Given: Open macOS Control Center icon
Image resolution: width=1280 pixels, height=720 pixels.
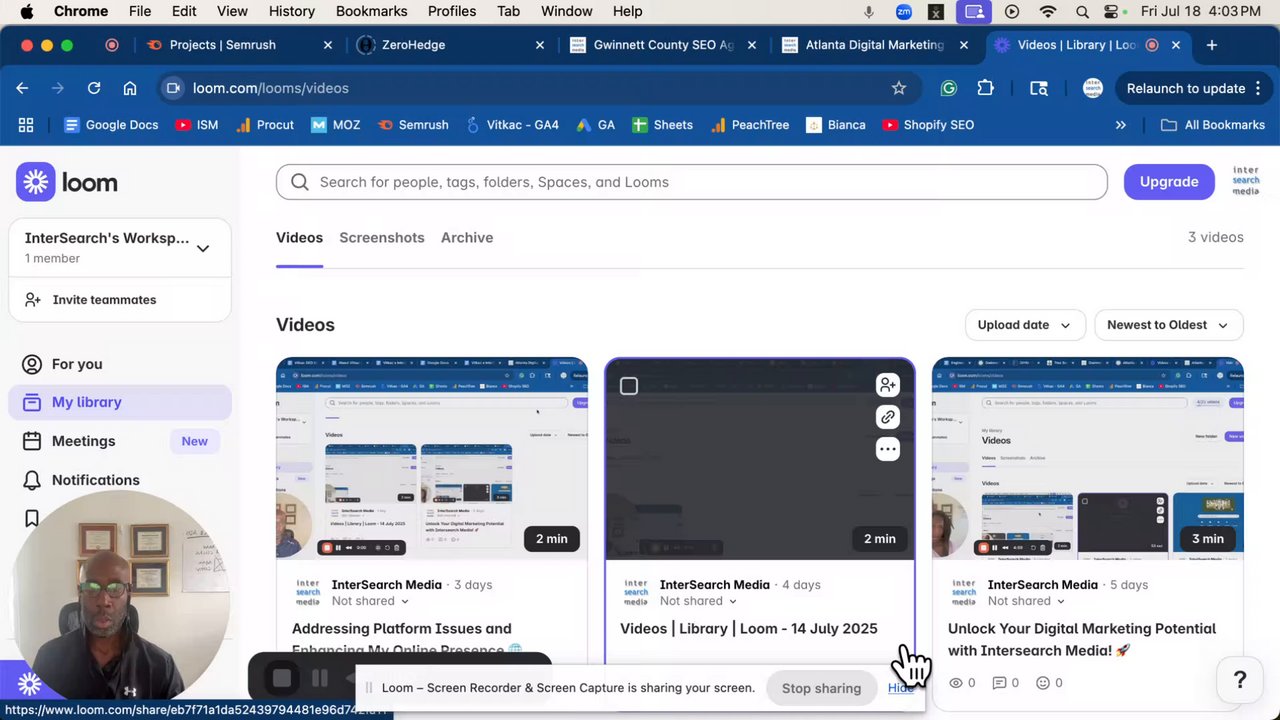Looking at the screenshot, I should (x=1112, y=12).
